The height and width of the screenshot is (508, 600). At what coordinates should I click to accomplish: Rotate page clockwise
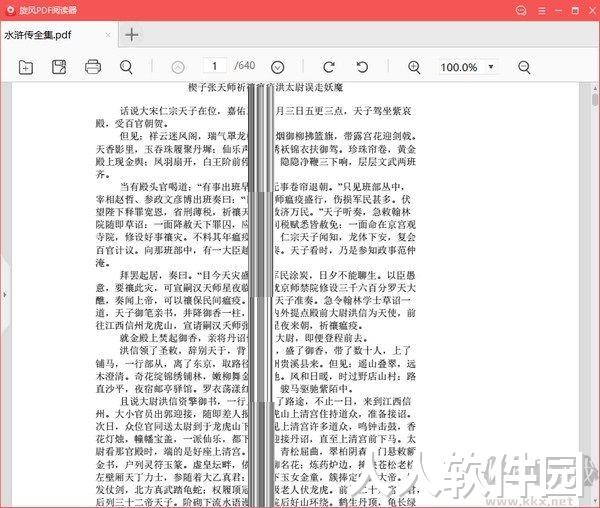(x=329, y=67)
